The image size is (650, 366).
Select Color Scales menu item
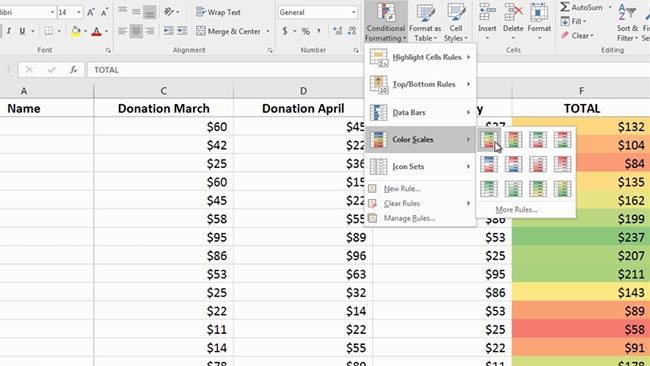(420, 140)
